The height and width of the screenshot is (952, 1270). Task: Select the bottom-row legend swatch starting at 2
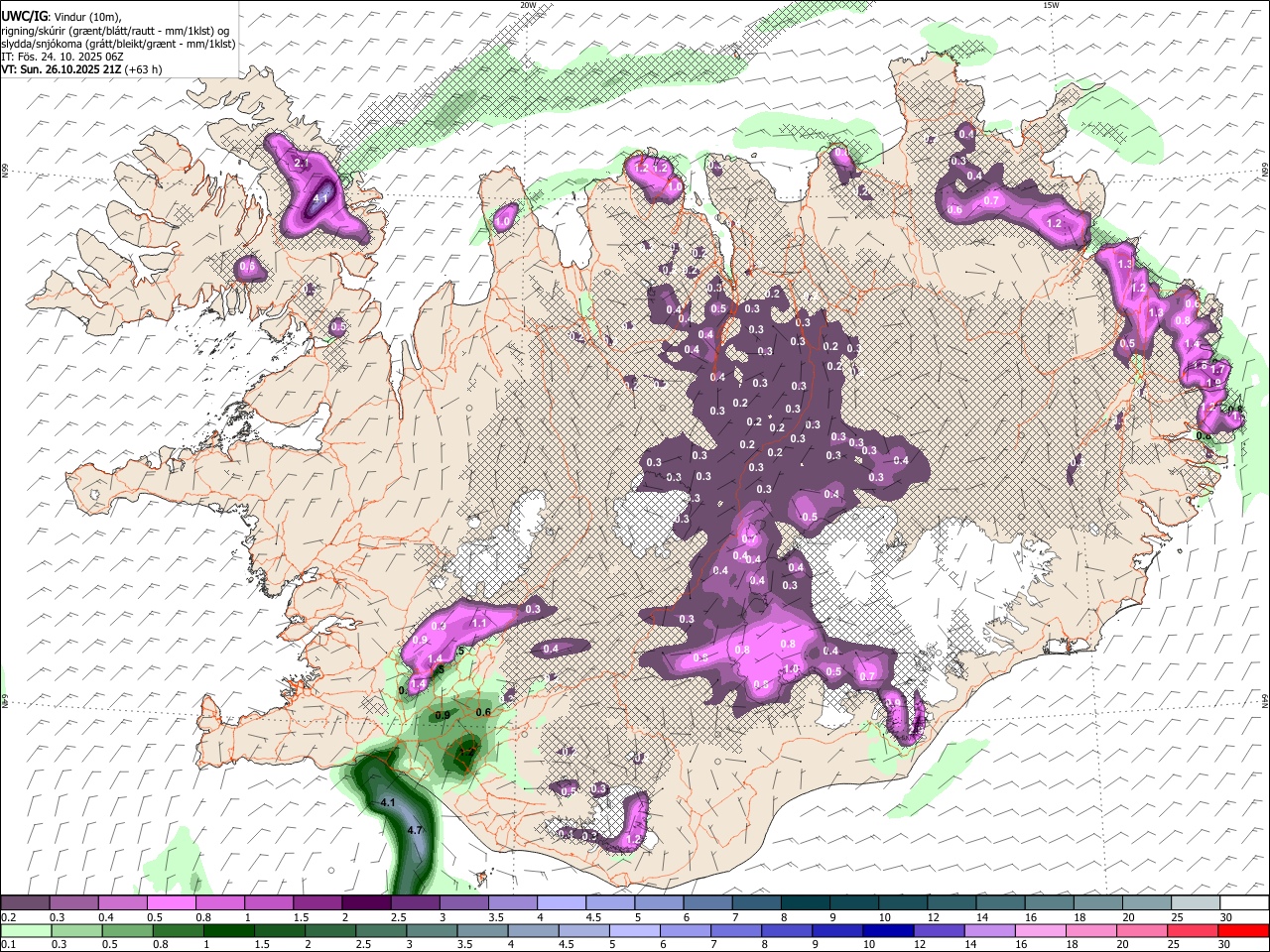329,930
